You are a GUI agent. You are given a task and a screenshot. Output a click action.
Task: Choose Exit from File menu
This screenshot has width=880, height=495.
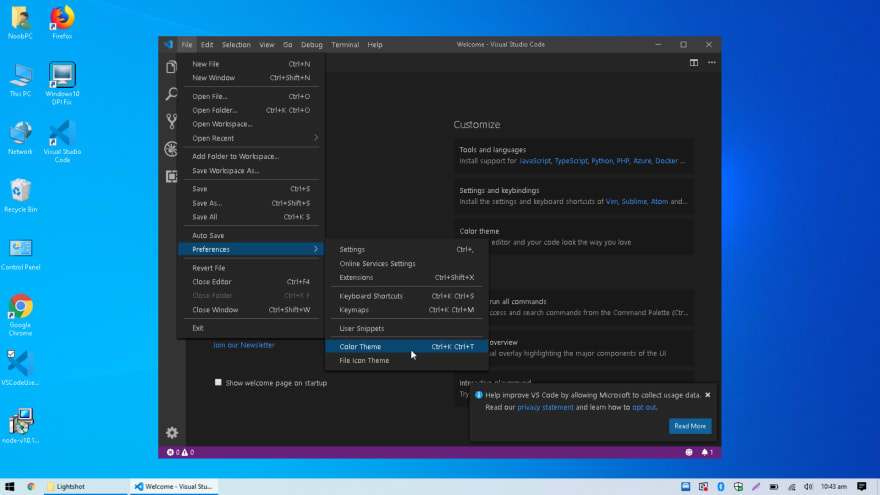point(251,328)
